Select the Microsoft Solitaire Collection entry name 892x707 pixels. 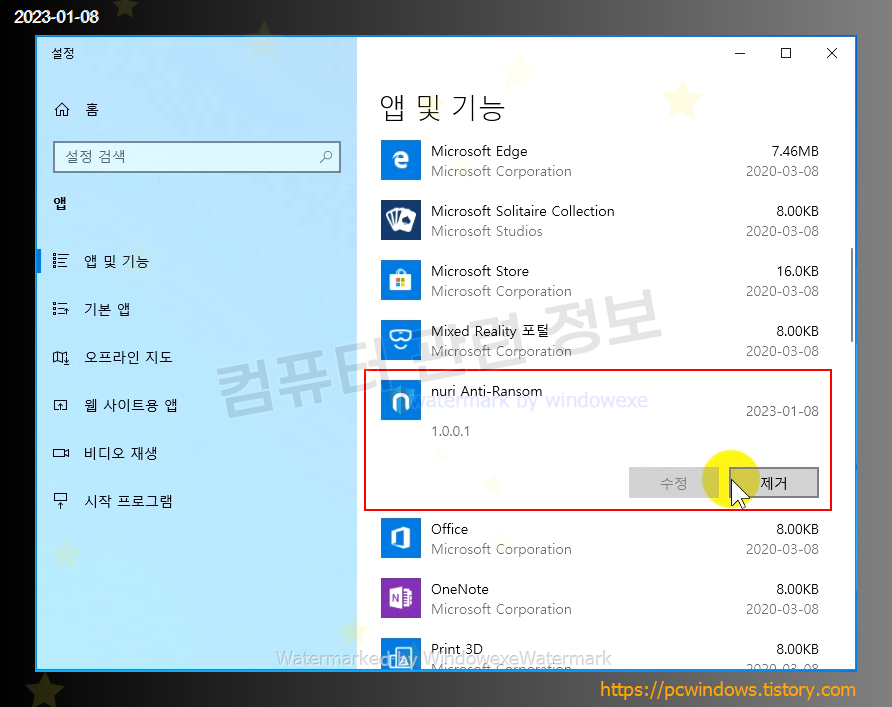(x=523, y=211)
